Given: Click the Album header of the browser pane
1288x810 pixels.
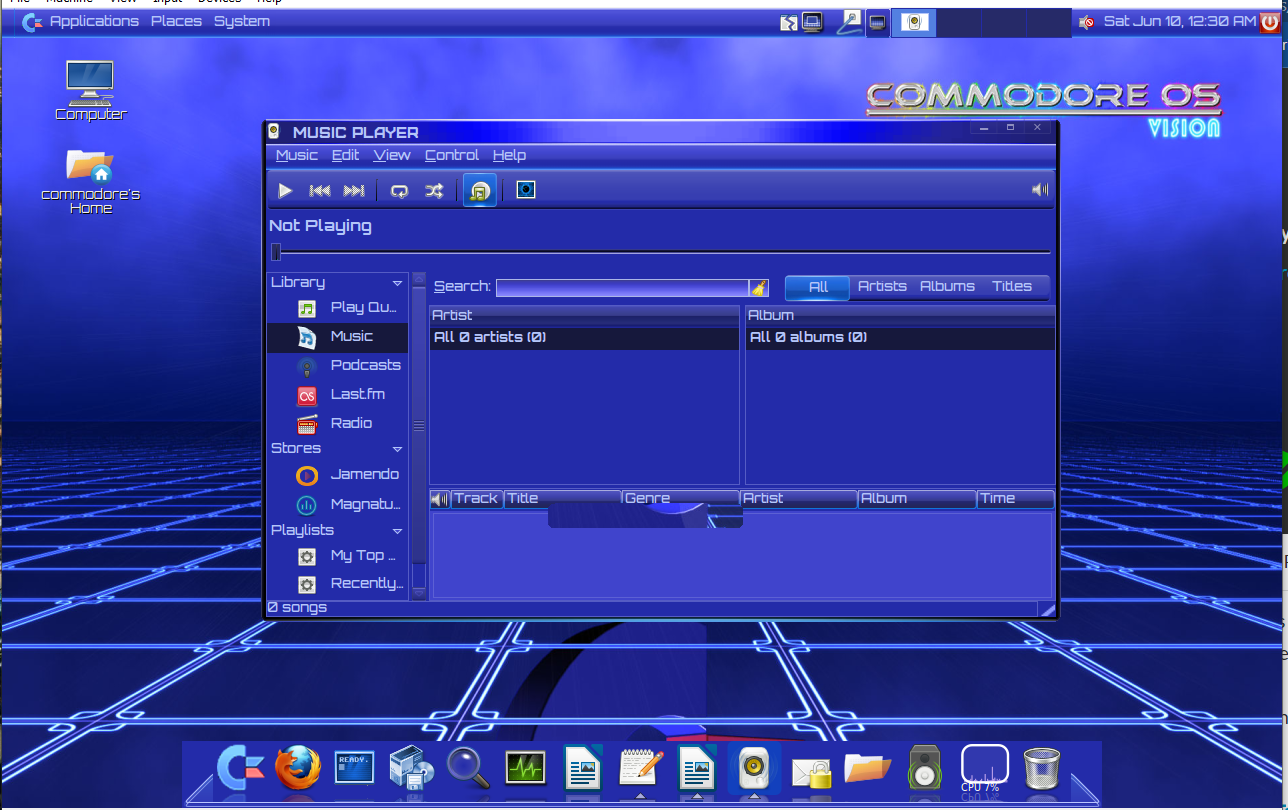Looking at the screenshot, I should click(x=900, y=315).
